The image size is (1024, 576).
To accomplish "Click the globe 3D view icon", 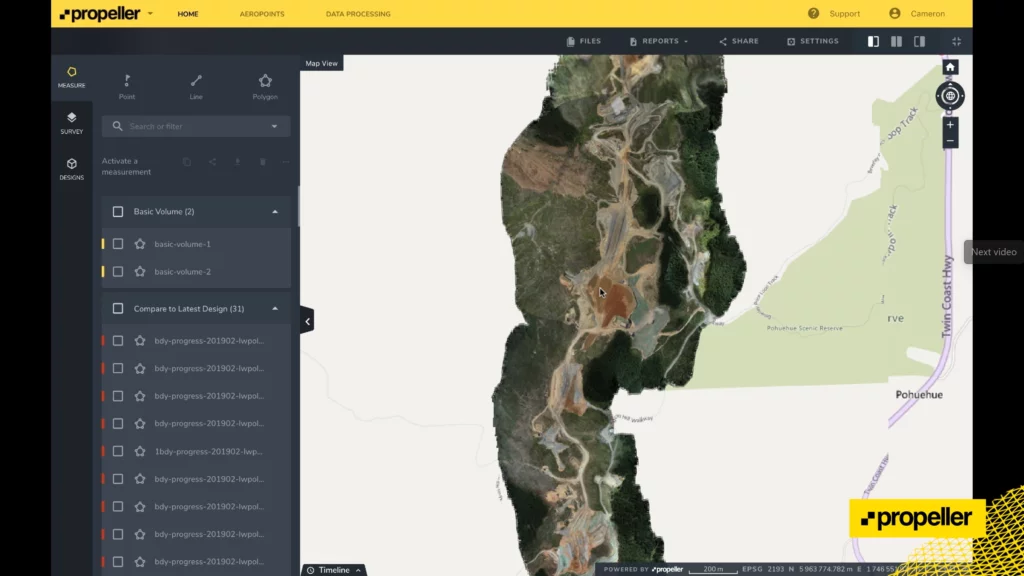I will pos(950,96).
